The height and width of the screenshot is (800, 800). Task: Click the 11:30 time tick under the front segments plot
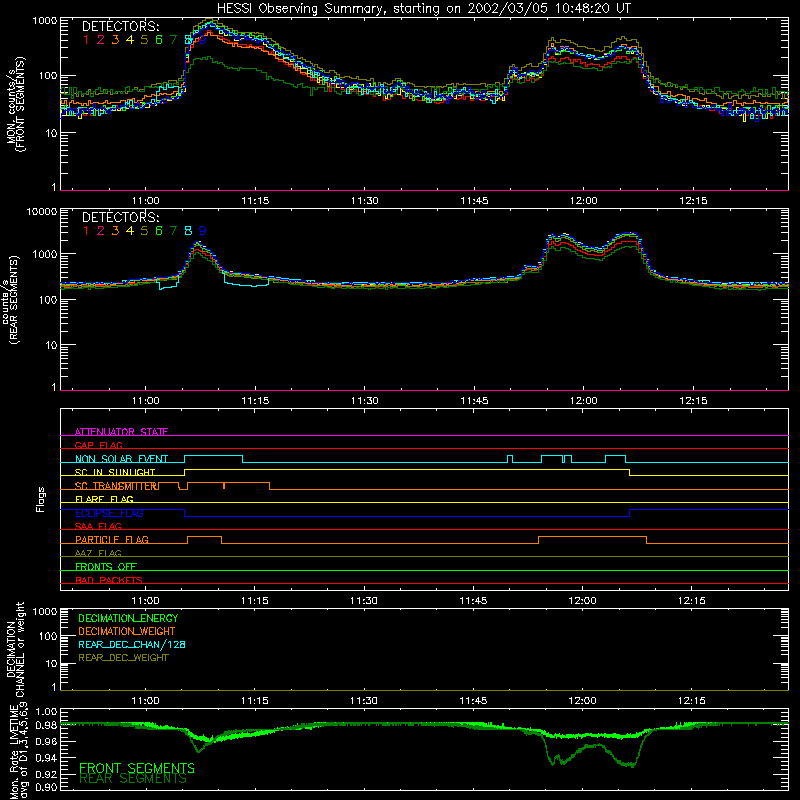coord(364,201)
